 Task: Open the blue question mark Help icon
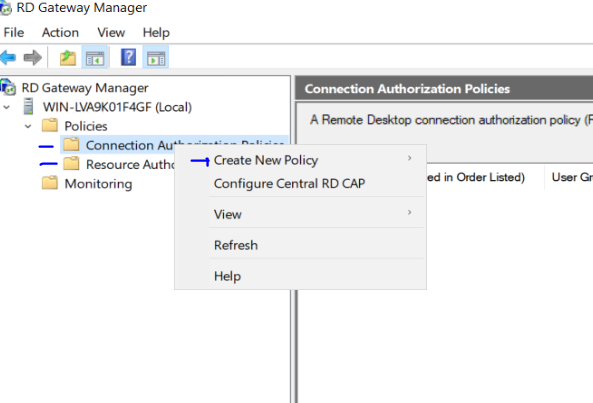click(x=129, y=57)
